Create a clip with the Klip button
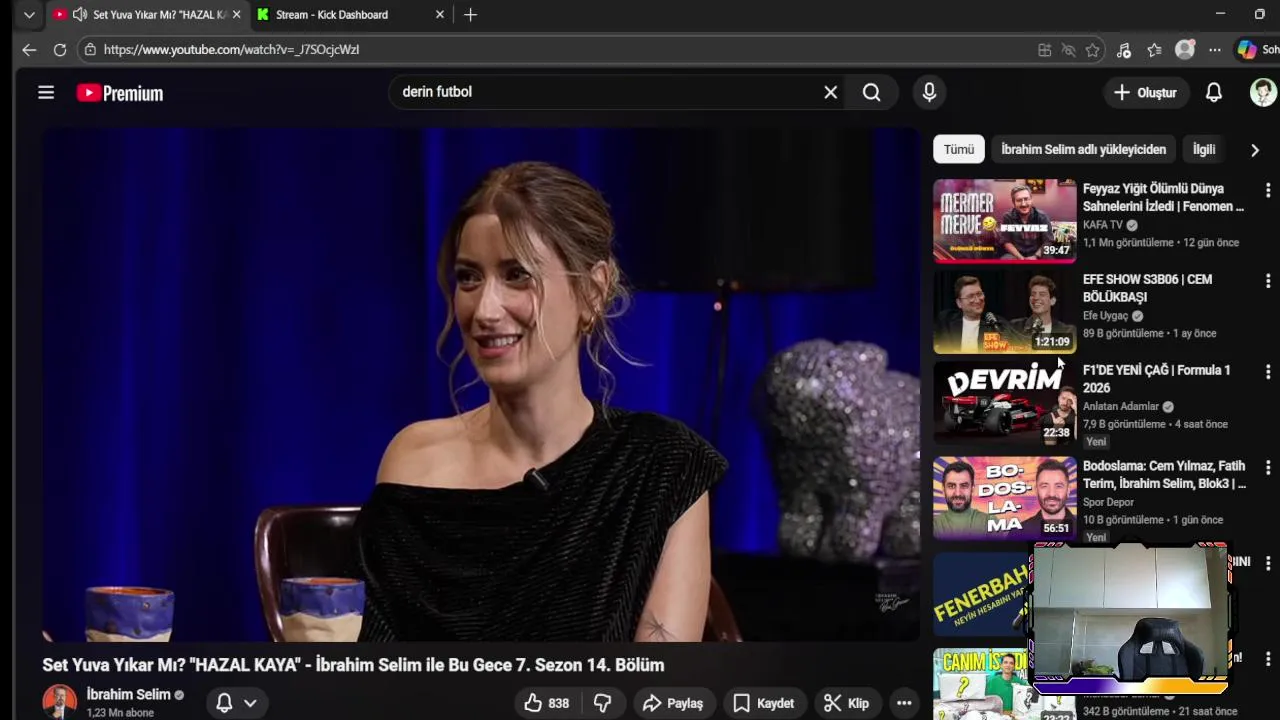The height and width of the screenshot is (720, 1280). click(x=847, y=703)
